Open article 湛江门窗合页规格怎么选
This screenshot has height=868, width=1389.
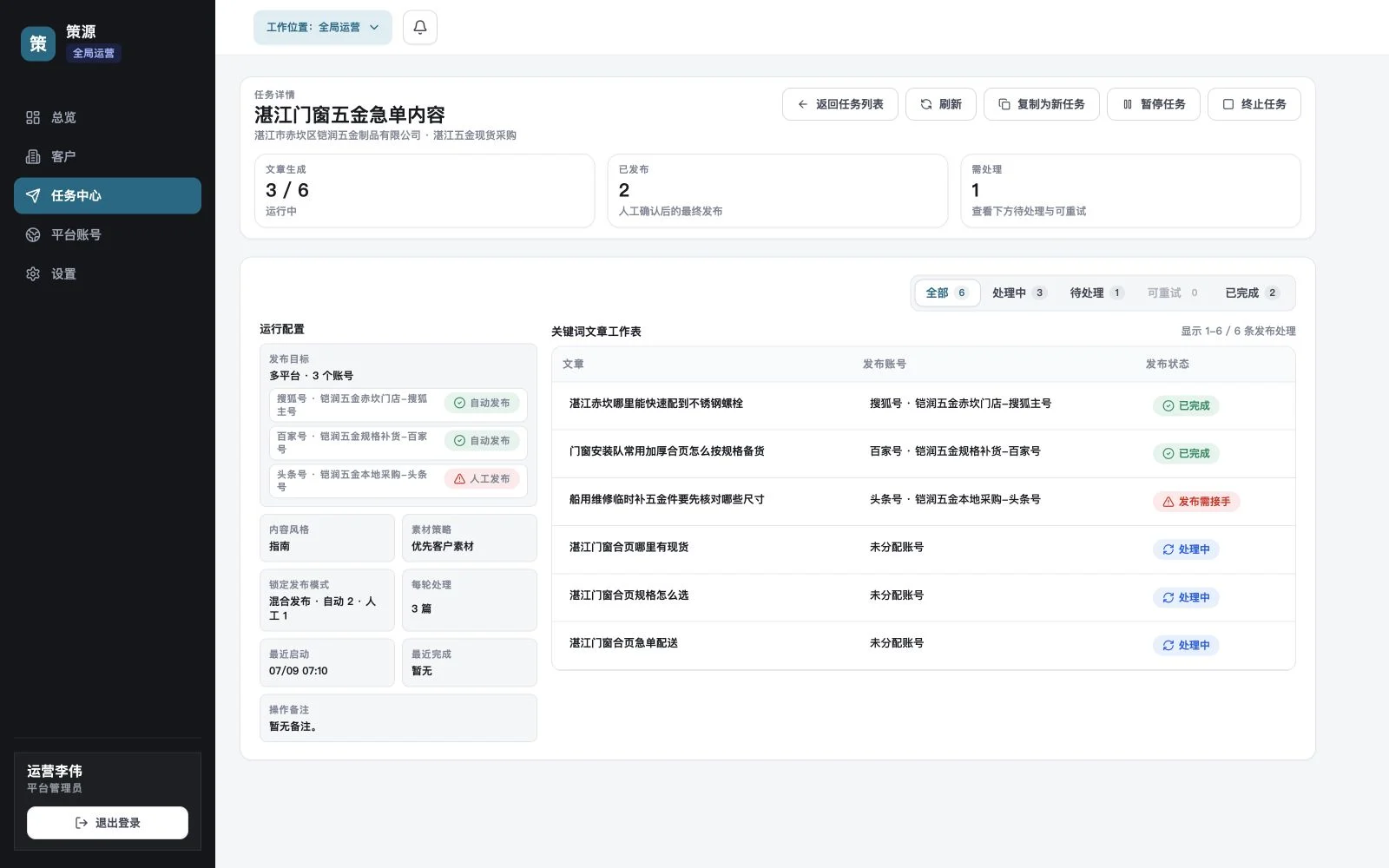[x=629, y=595]
